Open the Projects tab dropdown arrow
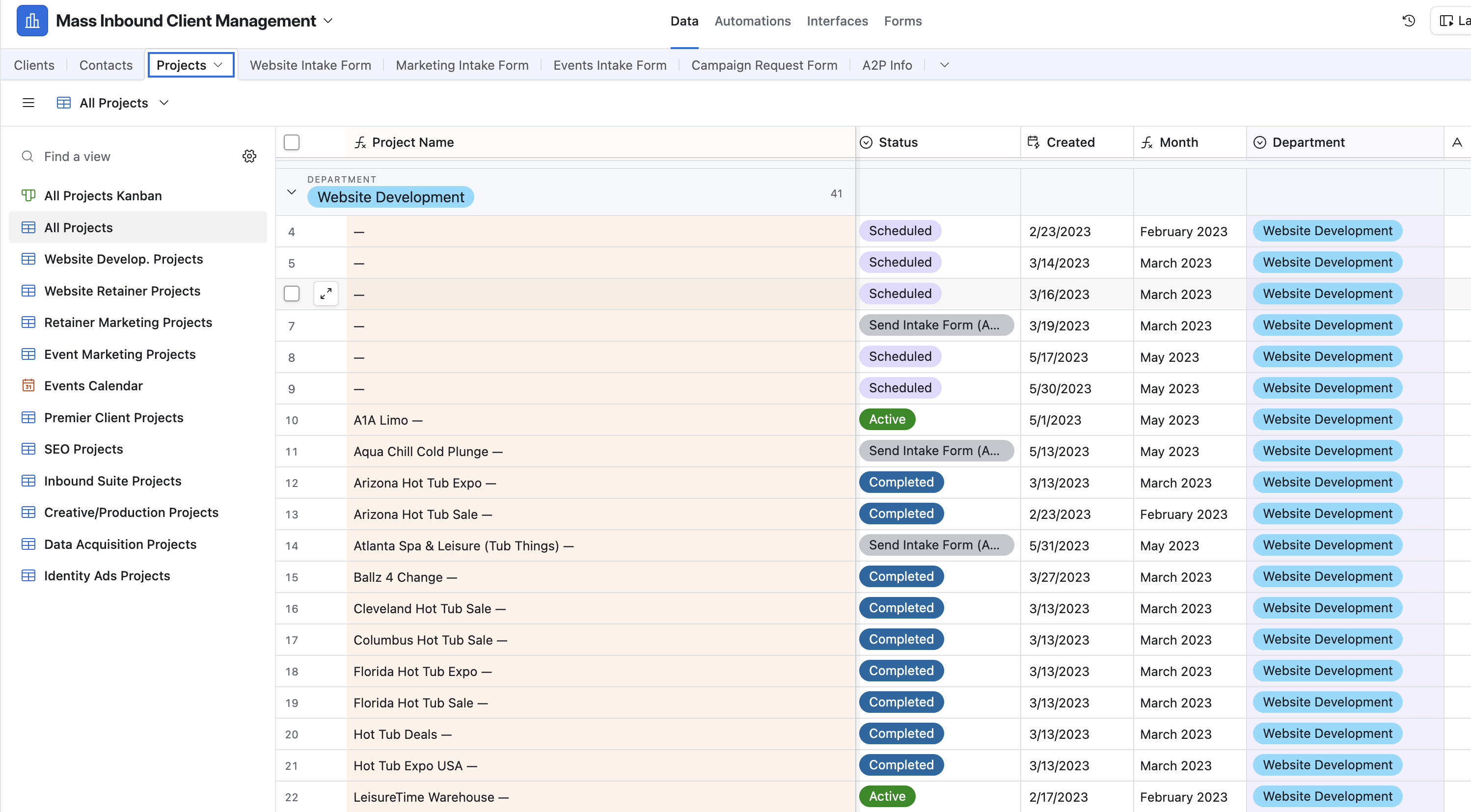Screen dimensions: 1471x812 point(218,65)
